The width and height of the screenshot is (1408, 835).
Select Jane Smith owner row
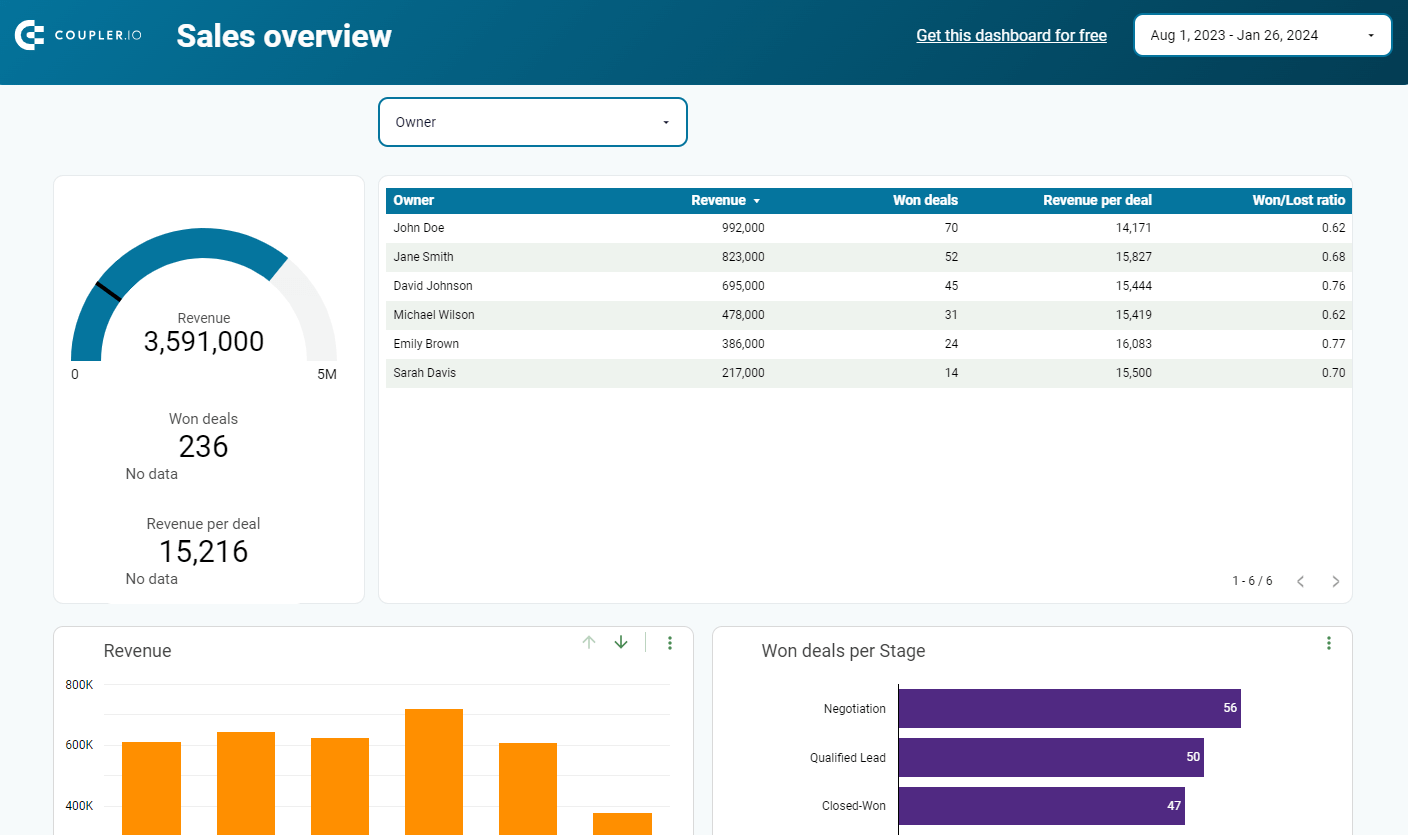[868, 257]
